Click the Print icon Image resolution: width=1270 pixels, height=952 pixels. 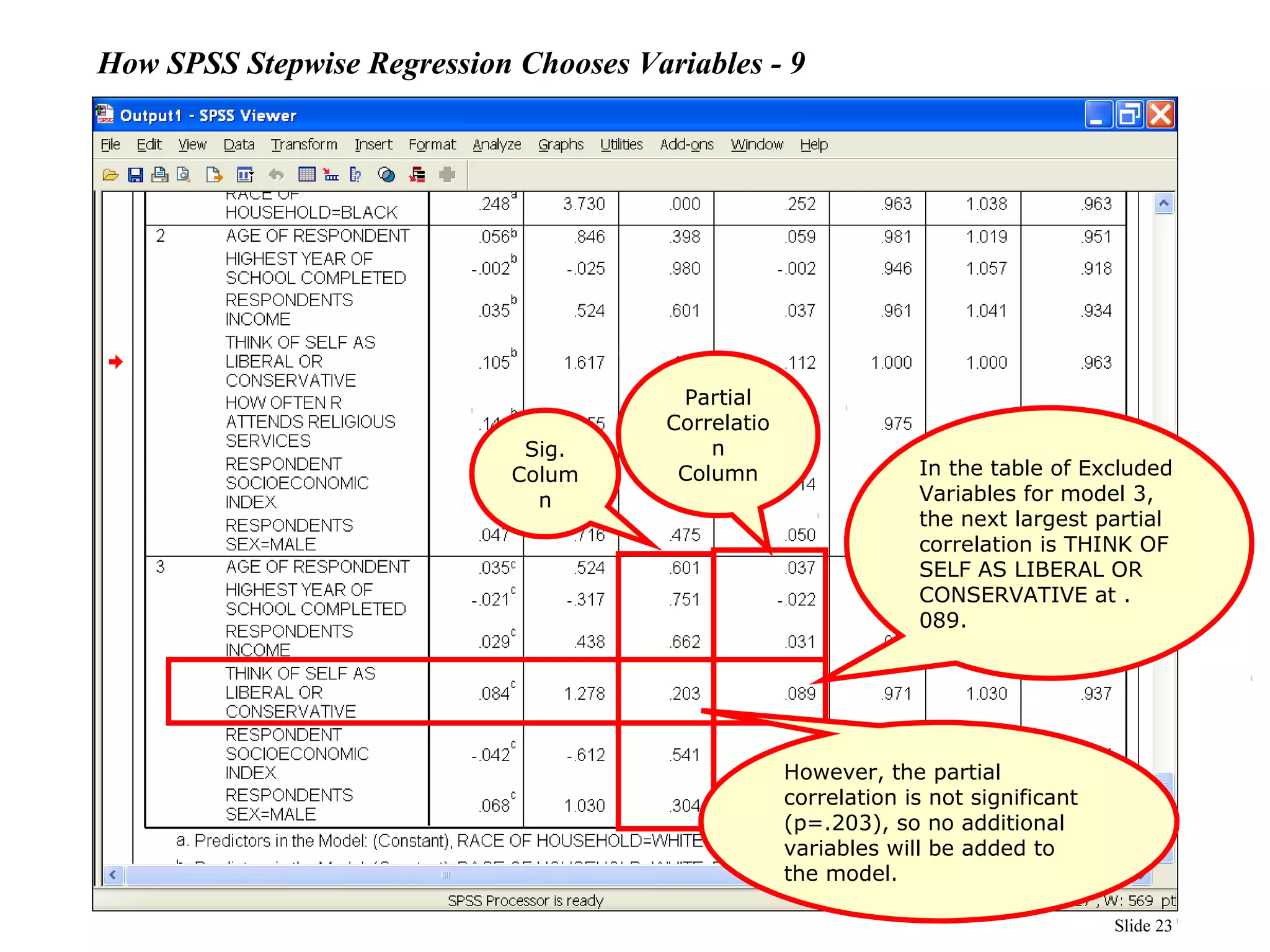[x=160, y=175]
